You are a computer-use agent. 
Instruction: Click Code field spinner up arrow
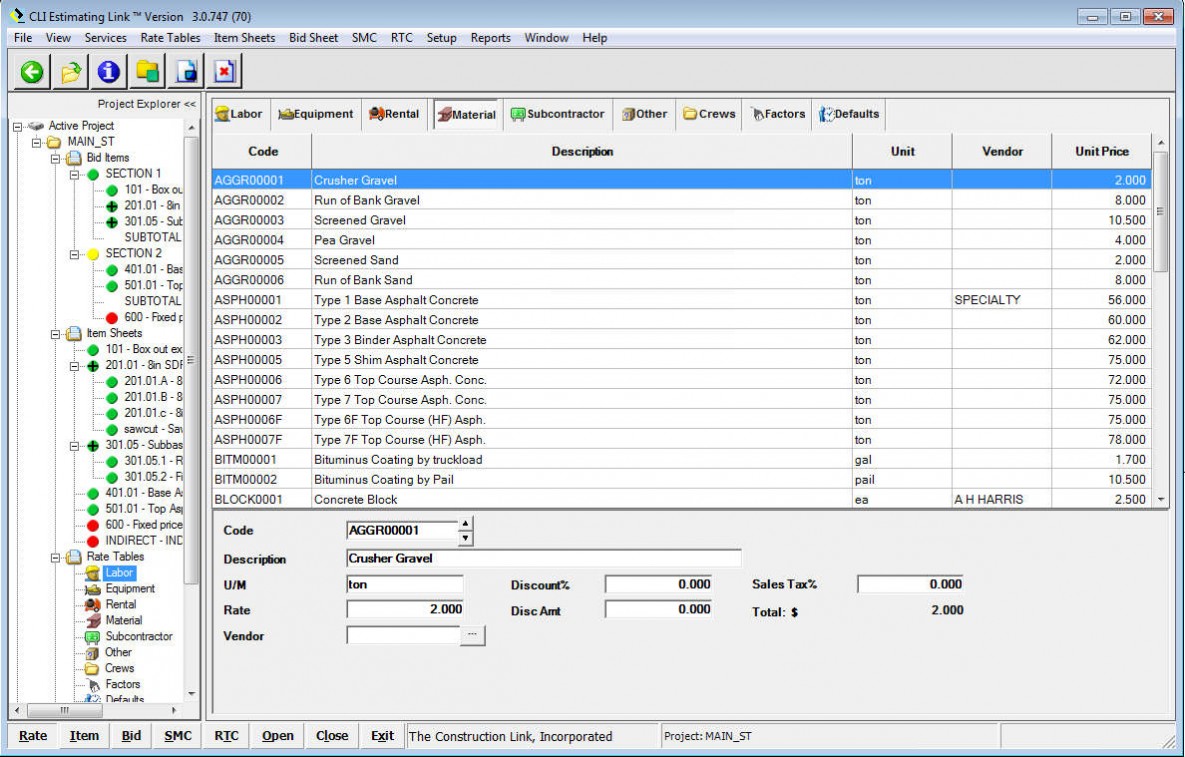(466, 524)
